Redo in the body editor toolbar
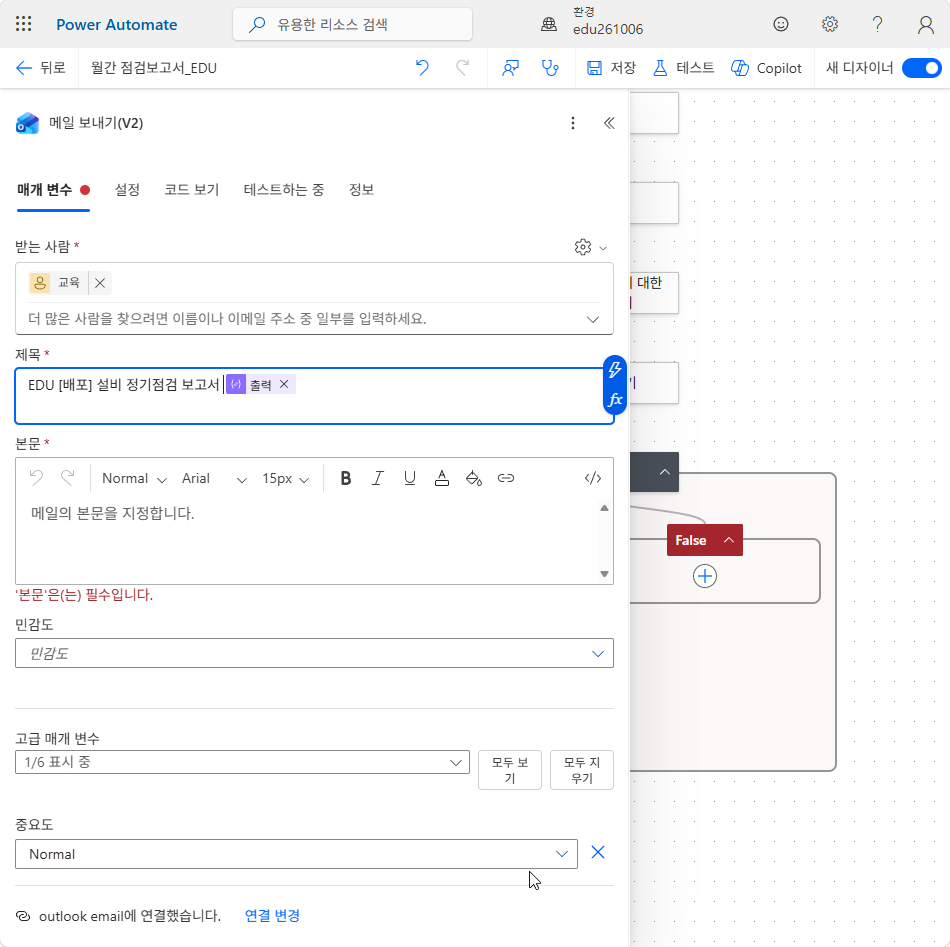 (67, 478)
